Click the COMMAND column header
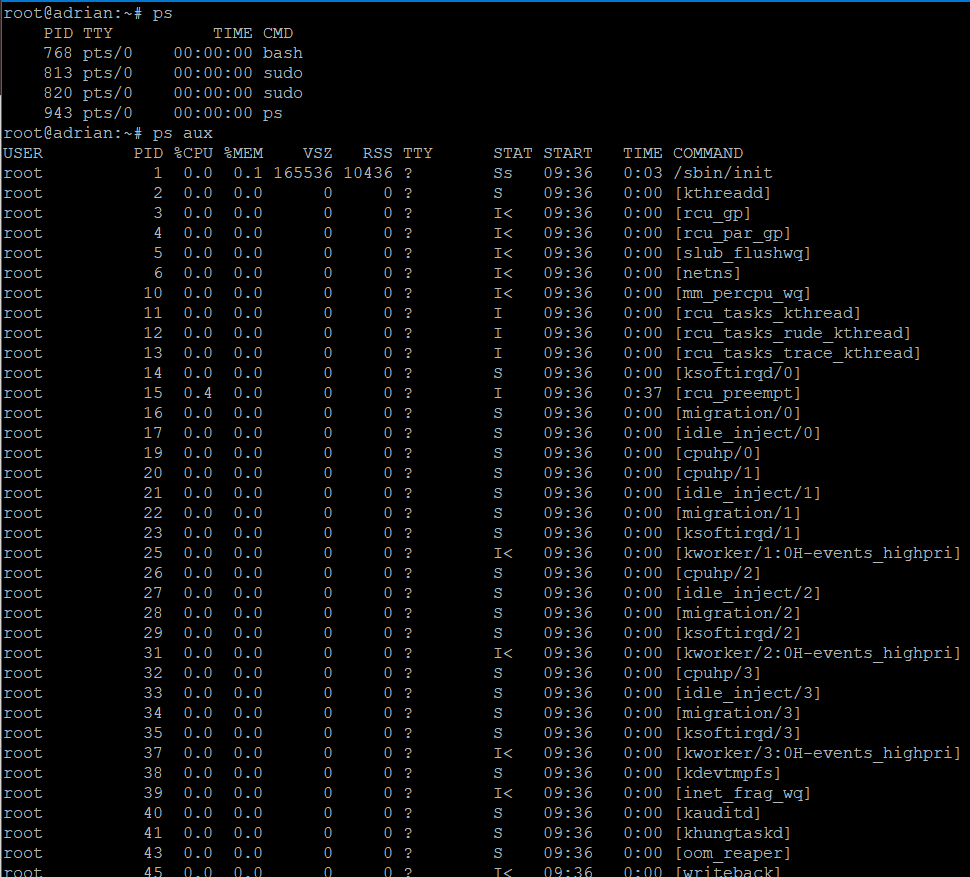970x877 pixels. tap(707, 152)
